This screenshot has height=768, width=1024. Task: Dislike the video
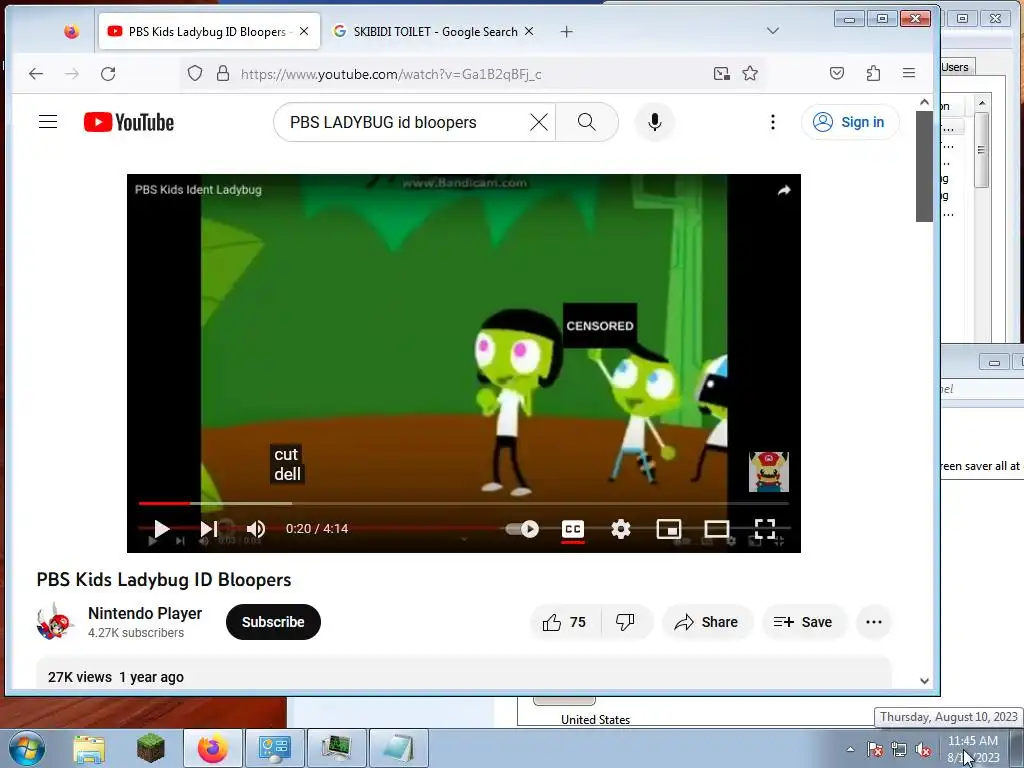(x=625, y=622)
